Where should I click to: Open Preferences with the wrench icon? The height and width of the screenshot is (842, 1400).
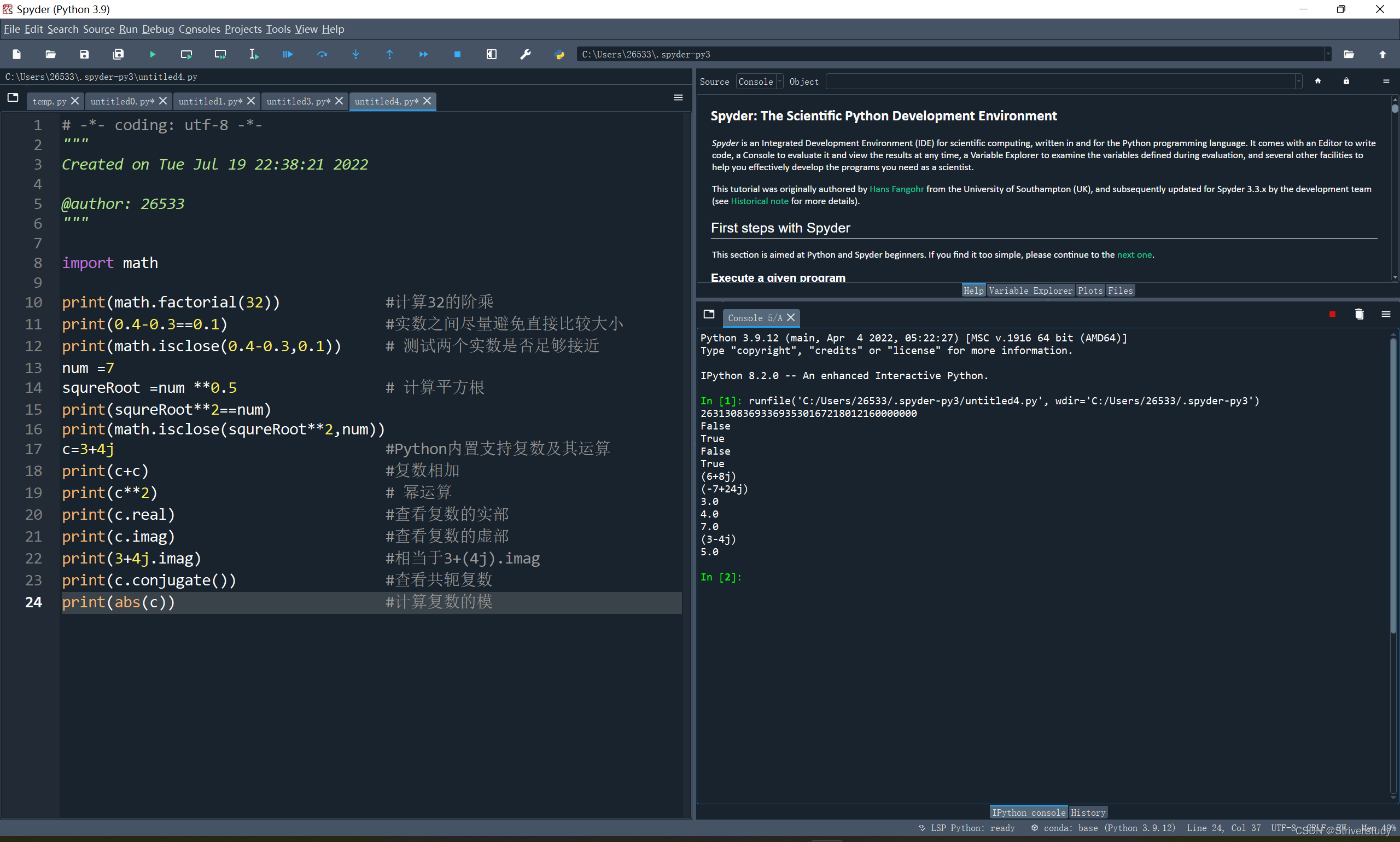(x=525, y=55)
